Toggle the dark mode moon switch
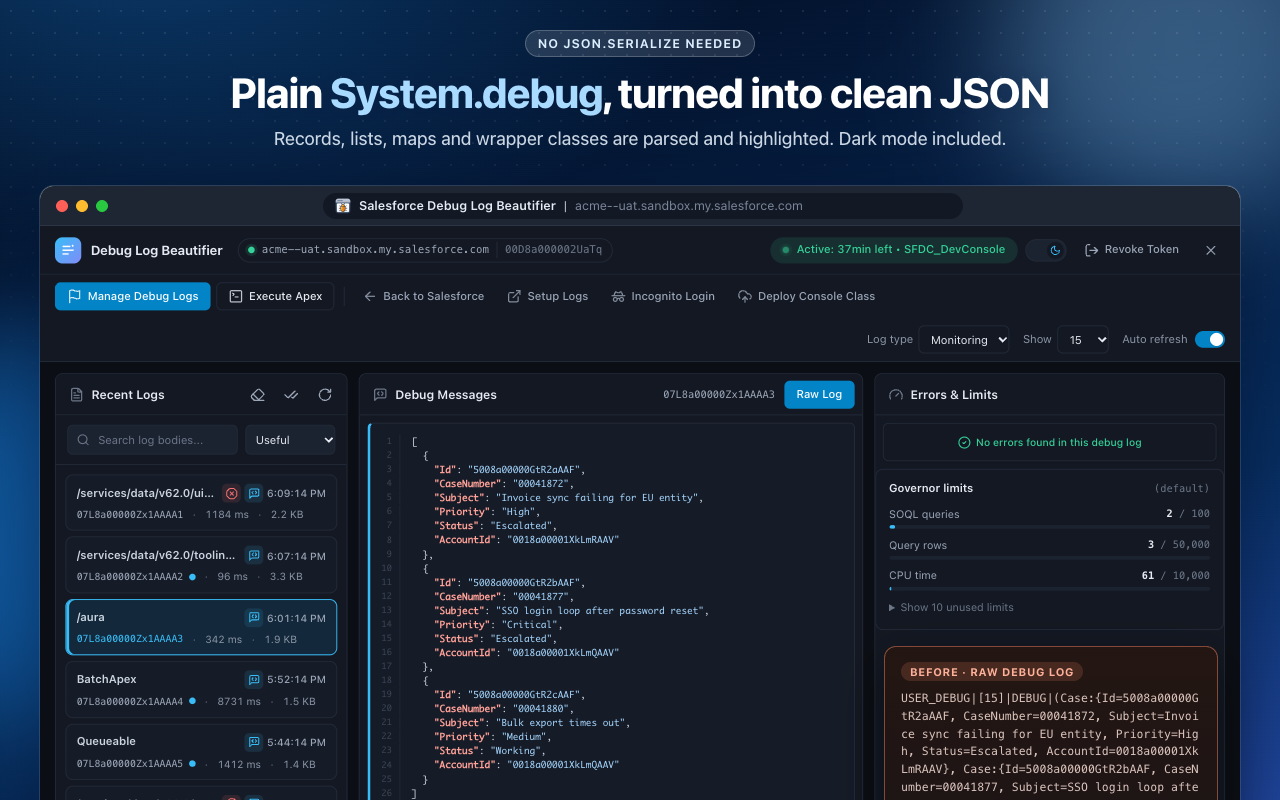Viewport: 1280px width, 800px height. (x=1046, y=250)
